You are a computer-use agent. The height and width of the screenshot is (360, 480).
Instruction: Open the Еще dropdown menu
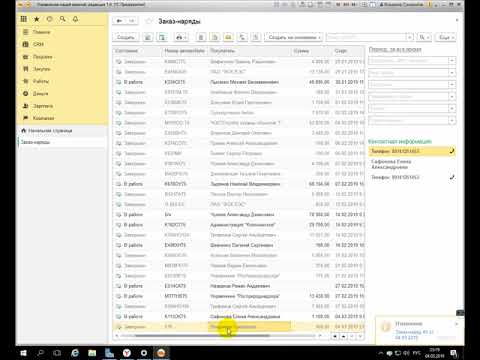[x=446, y=37]
